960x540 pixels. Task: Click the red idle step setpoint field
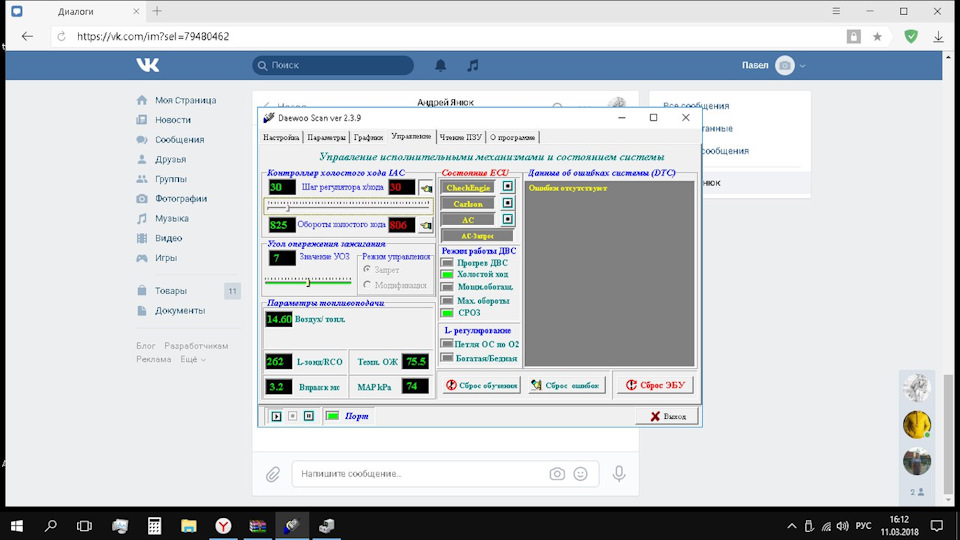[402, 187]
